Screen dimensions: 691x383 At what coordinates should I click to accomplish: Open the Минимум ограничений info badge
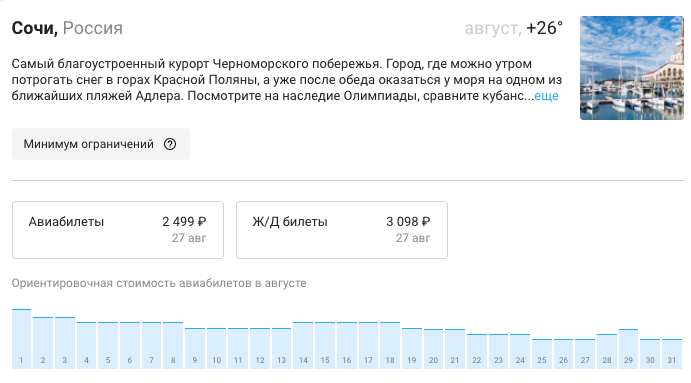(100, 144)
